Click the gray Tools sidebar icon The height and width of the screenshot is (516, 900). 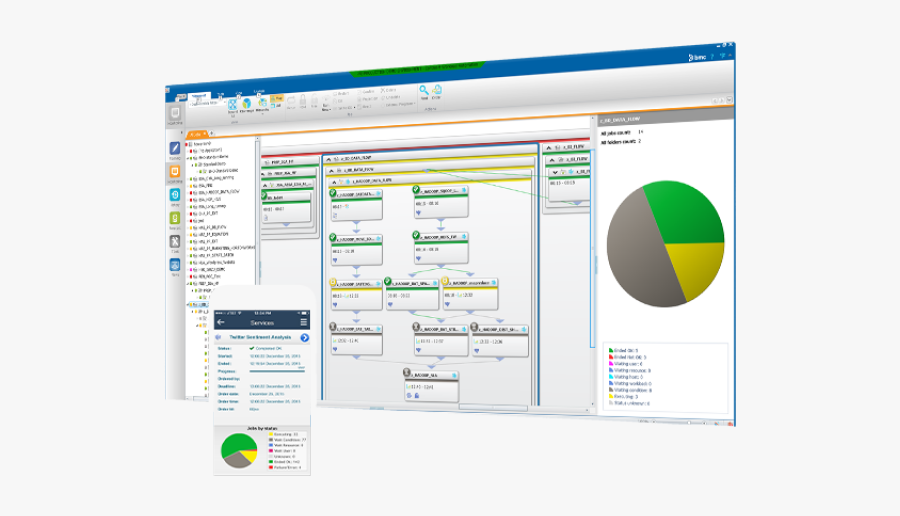point(175,242)
